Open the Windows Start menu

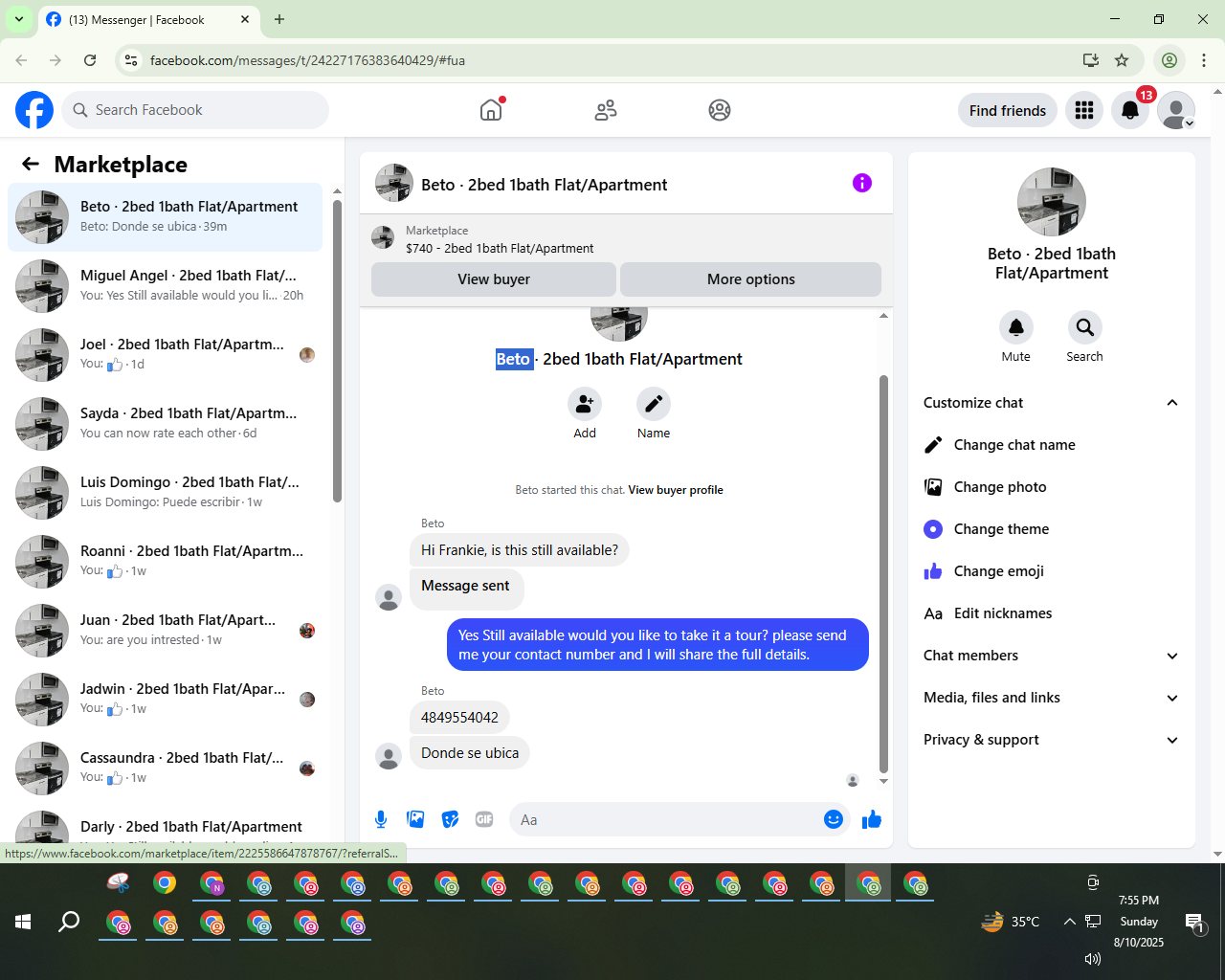tap(23, 922)
